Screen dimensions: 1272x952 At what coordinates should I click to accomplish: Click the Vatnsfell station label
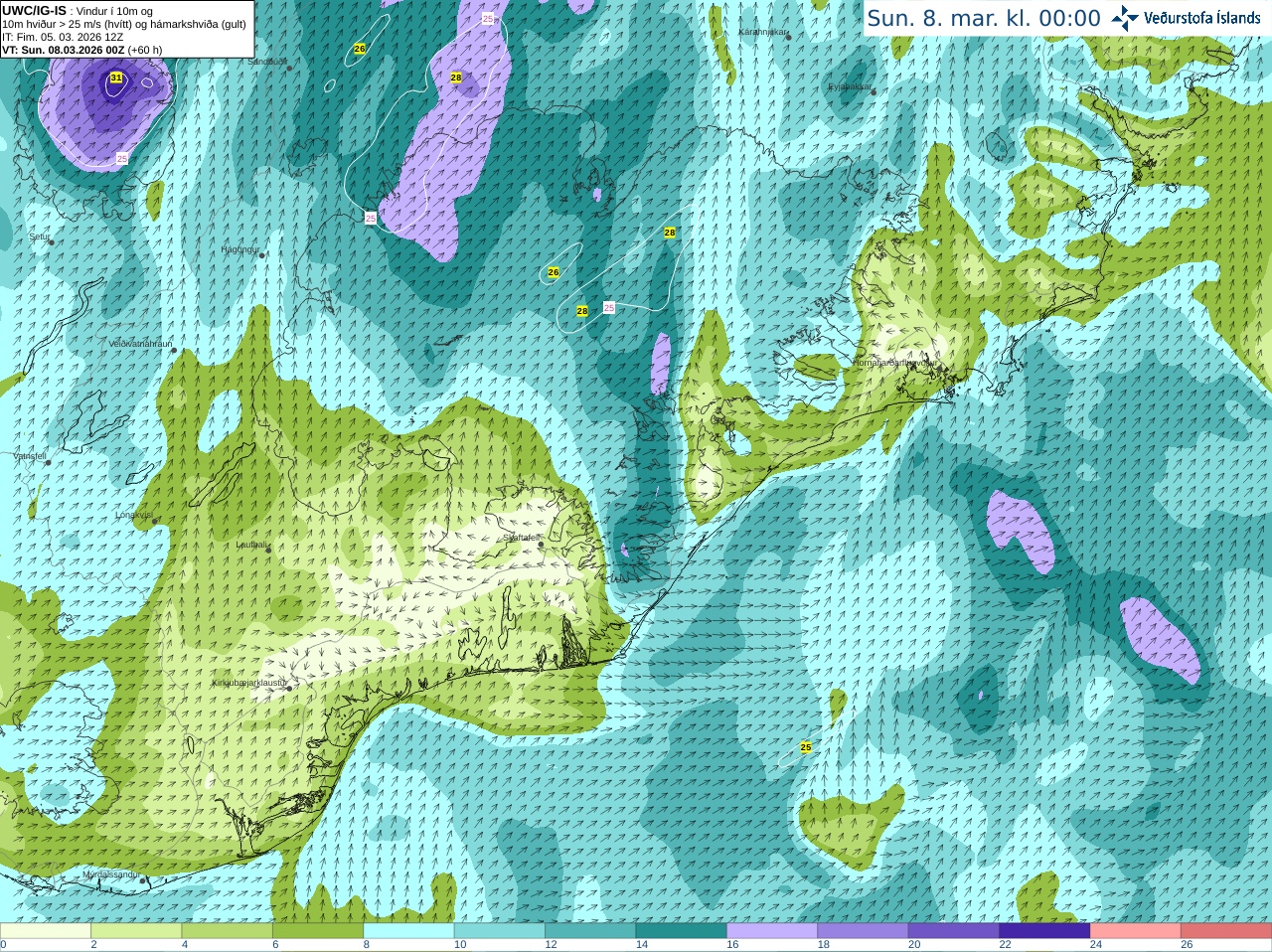tap(30, 456)
